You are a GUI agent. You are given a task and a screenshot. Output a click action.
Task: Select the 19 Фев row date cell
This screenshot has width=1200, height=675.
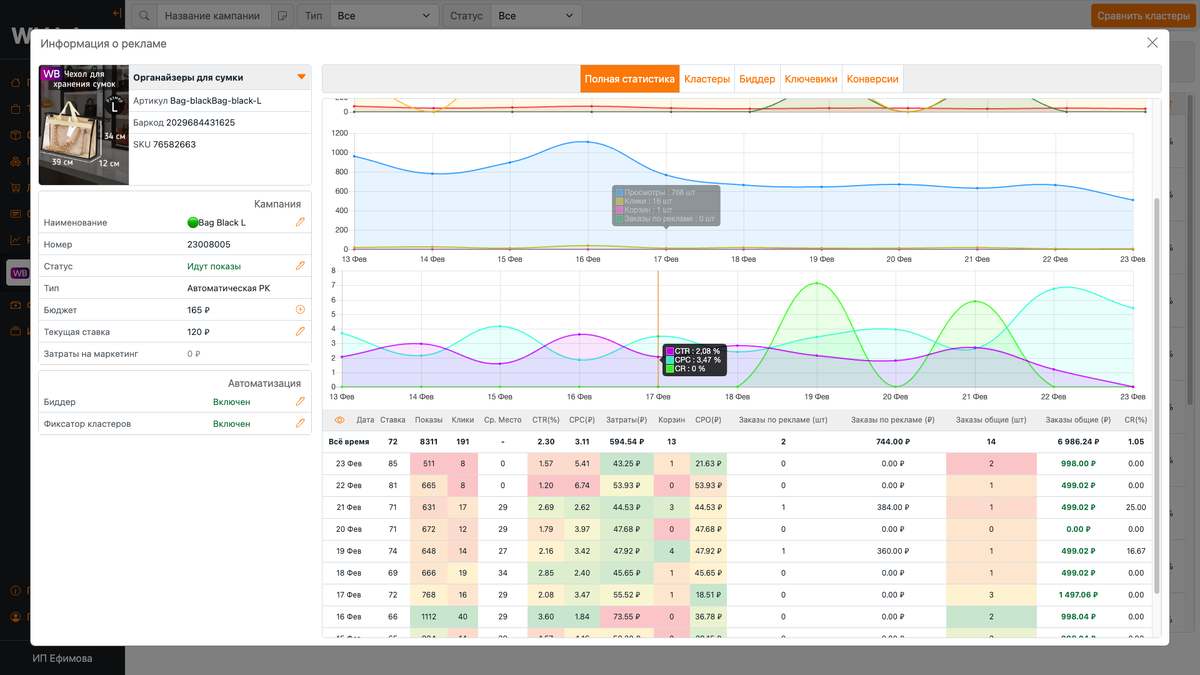349,551
